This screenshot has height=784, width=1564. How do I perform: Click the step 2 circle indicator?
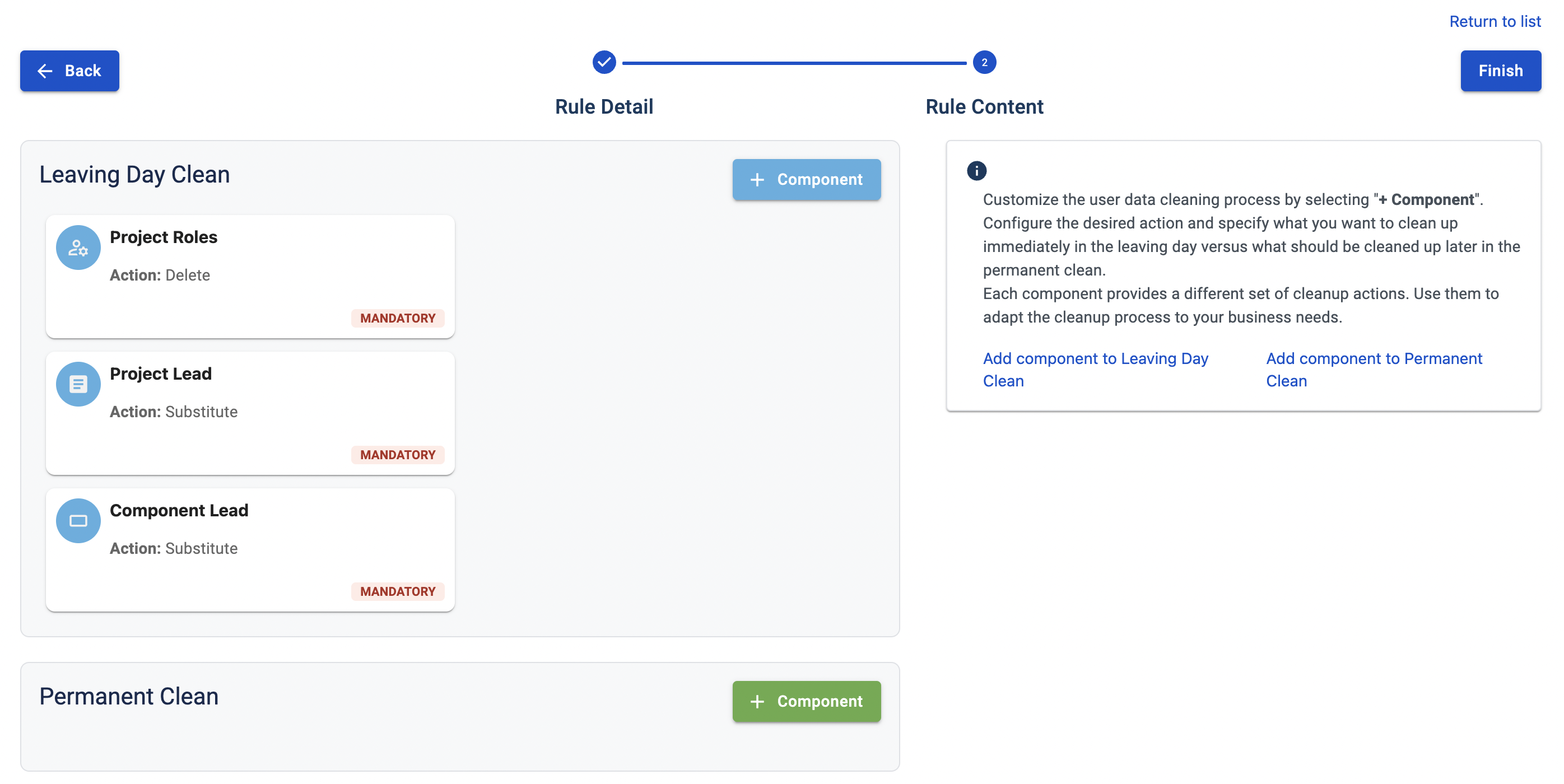[984, 63]
